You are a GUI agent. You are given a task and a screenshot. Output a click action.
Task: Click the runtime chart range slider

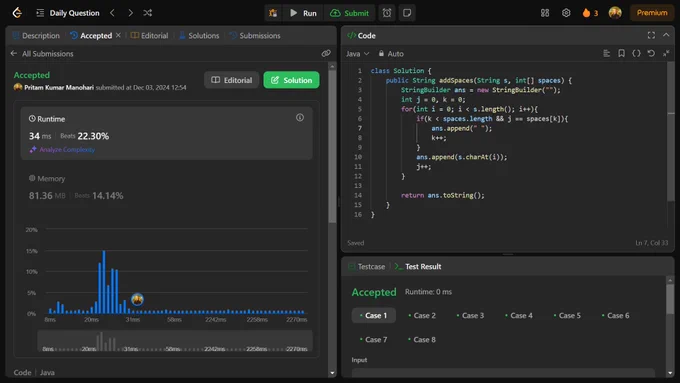(175, 341)
